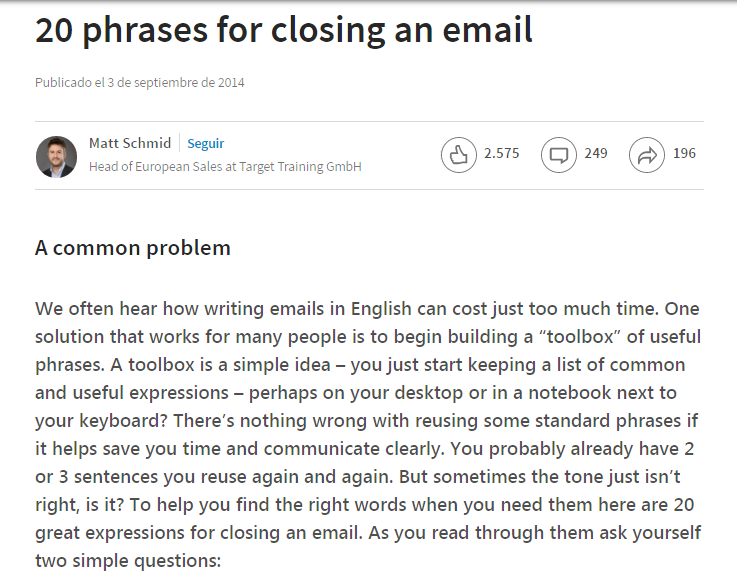Click the 'Publicado el 3 de septiembre de 2014' date
This screenshot has height=581, width=737.
(140, 83)
